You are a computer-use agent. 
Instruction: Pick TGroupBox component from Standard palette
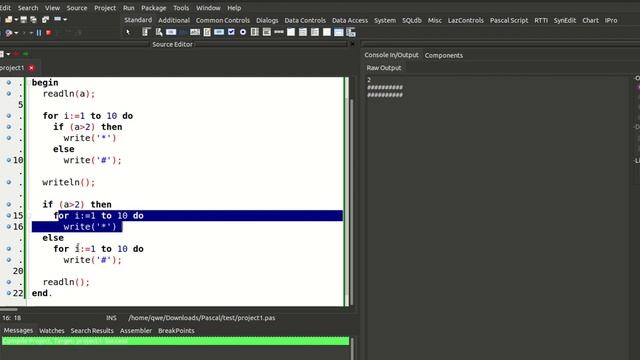(x=291, y=32)
